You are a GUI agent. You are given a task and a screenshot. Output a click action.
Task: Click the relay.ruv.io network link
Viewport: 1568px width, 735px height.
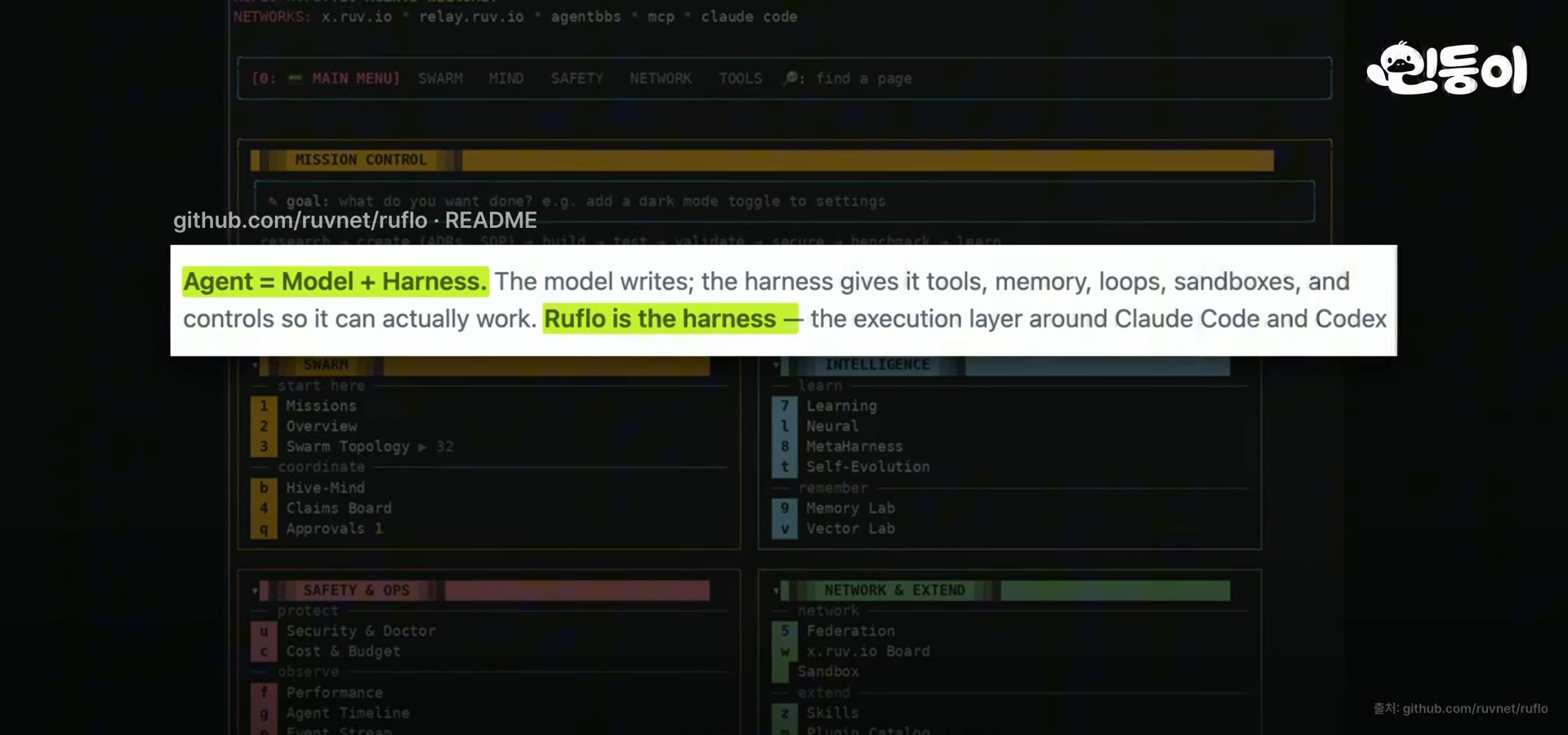click(471, 16)
